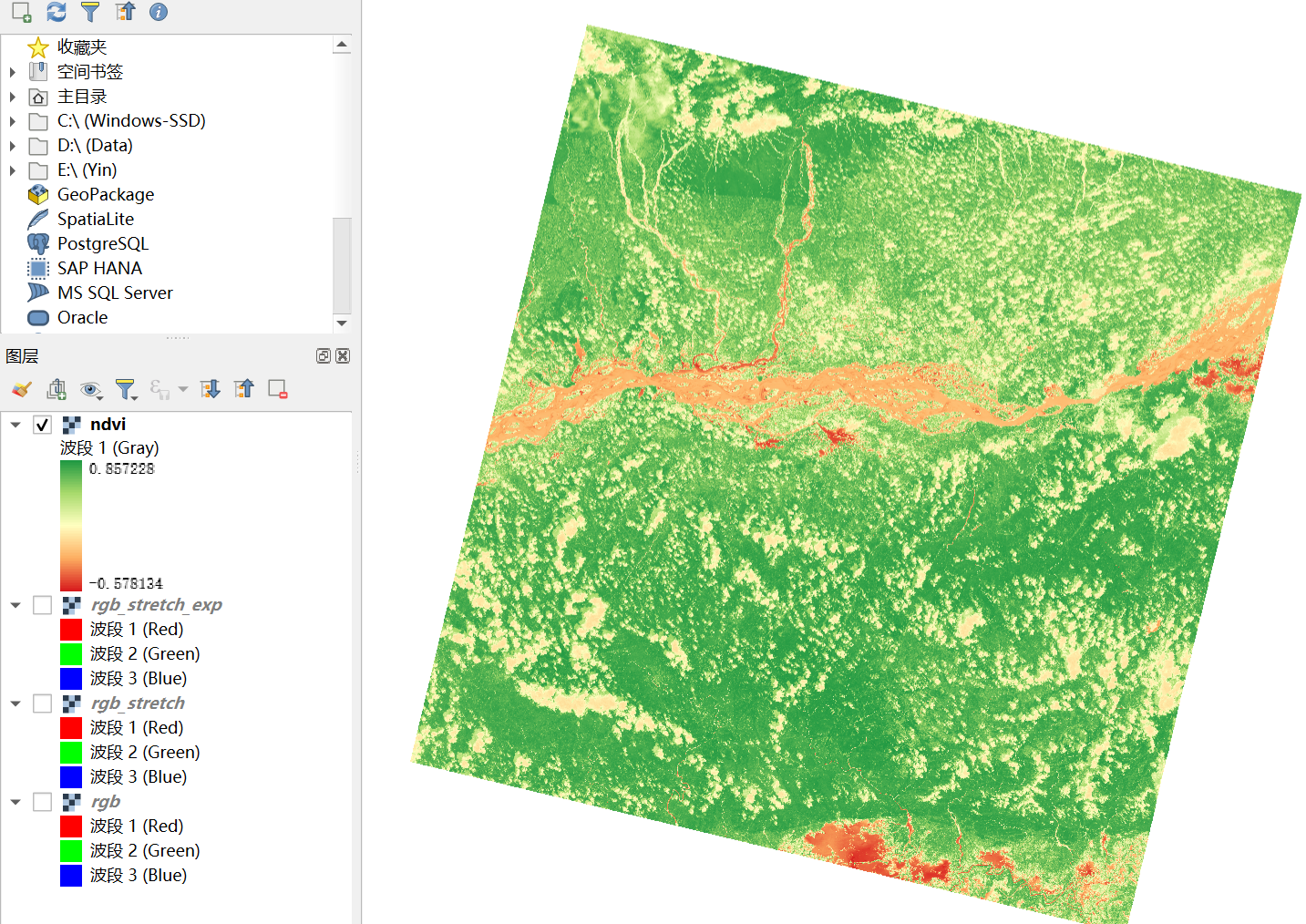Click the filter legend by expression icon
This screenshot has height=924, width=1306.
[159, 390]
